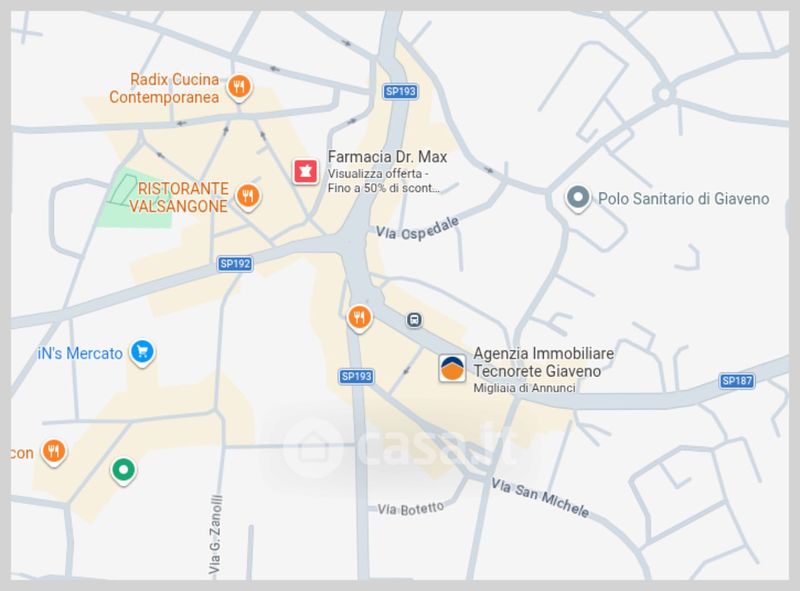
Task: Click the green circular location marker
Action: [123, 471]
